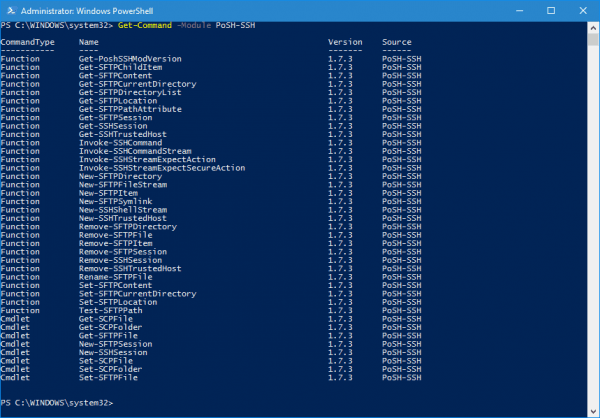Image resolution: width=600 pixels, height=418 pixels.
Task: Click 'Remove-SSHTrustedHost' function name
Action: (x=130, y=269)
